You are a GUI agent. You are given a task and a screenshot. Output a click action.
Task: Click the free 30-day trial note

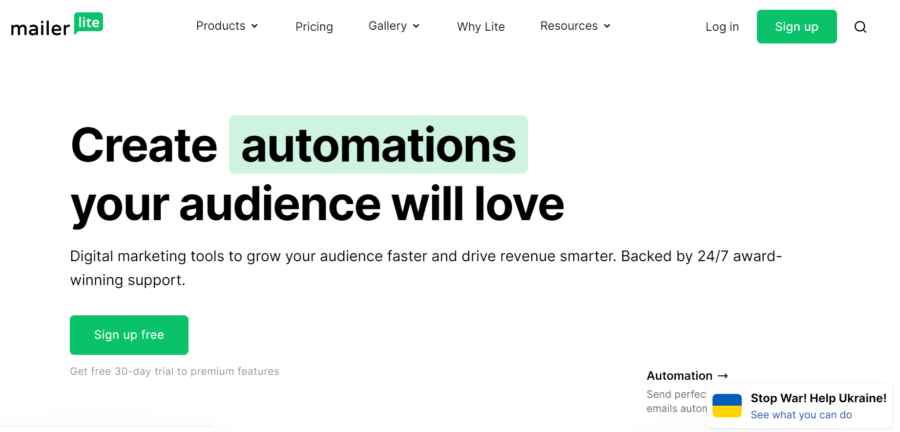(x=174, y=371)
